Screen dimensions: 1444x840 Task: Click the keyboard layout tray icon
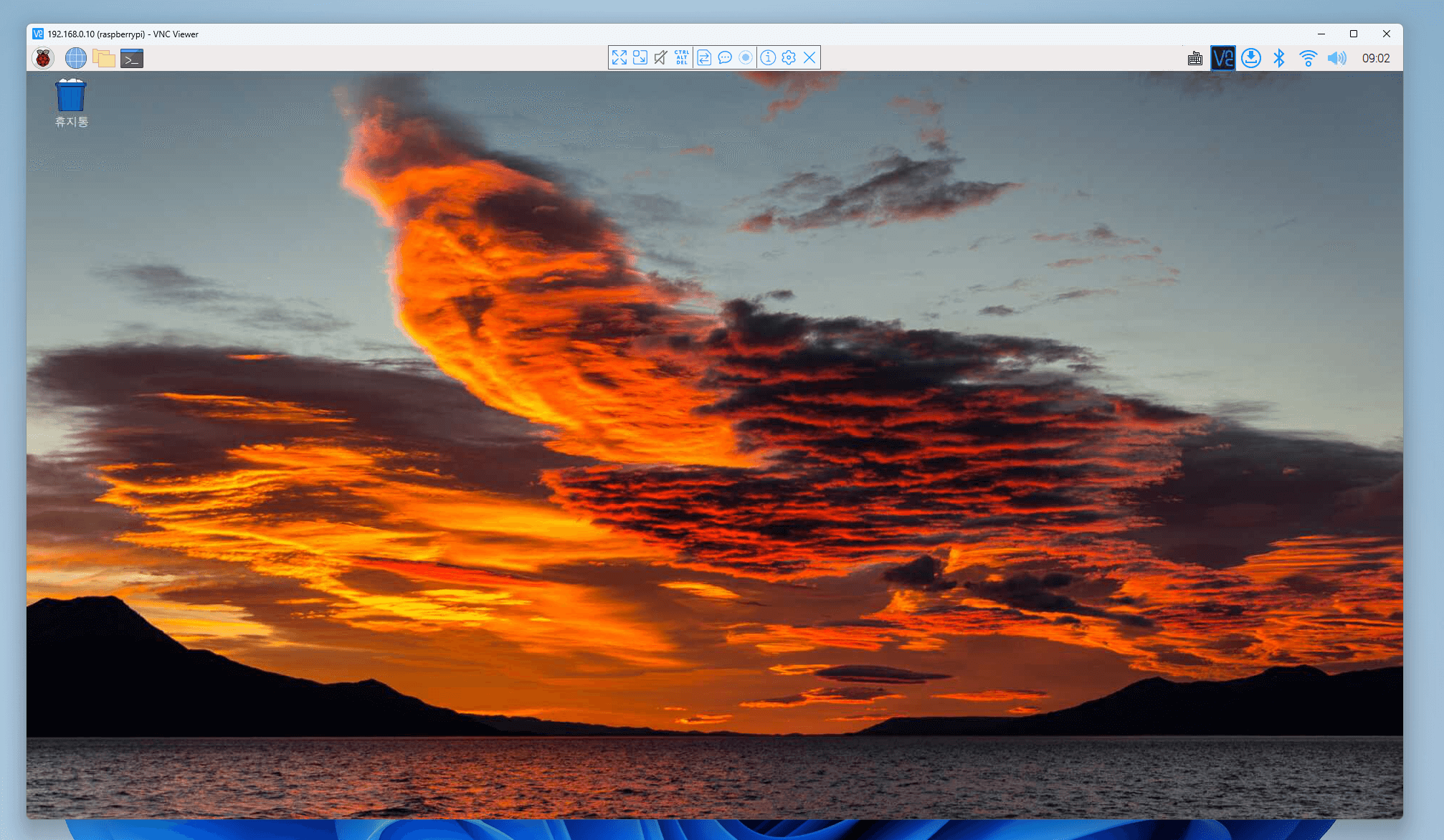(1194, 59)
